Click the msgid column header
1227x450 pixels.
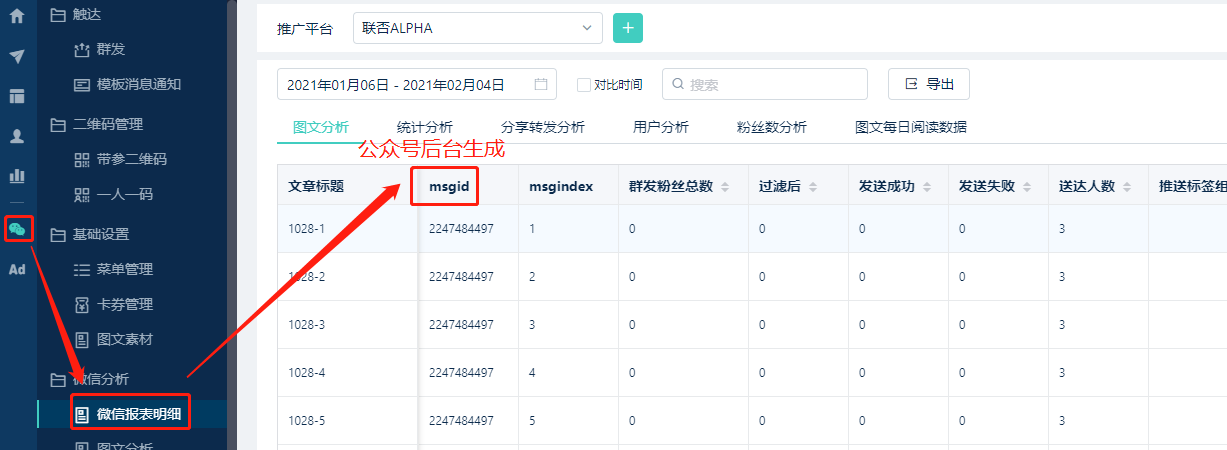pos(449,186)
